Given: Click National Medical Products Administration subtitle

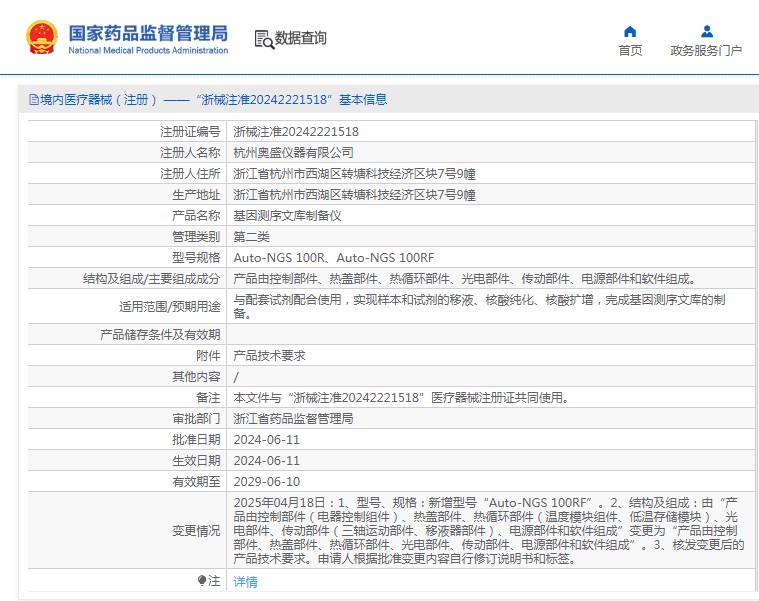Looking at the screenshot, I should (x=148, y=50).
